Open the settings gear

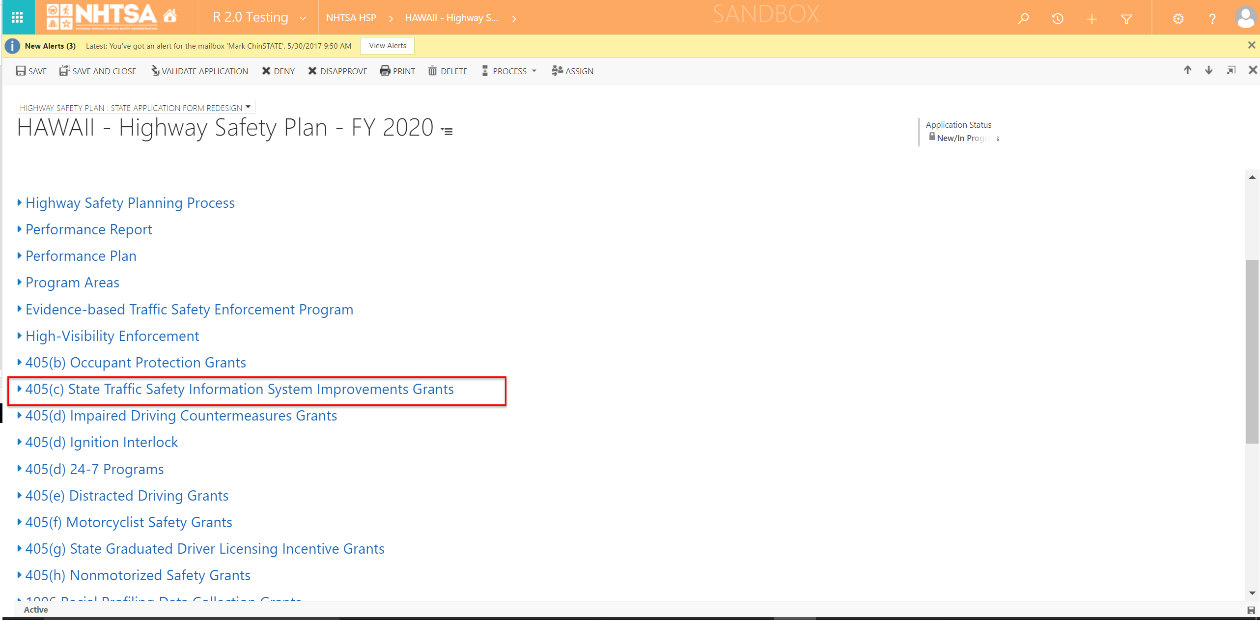pyautogui.click(x=1178, y=18)
